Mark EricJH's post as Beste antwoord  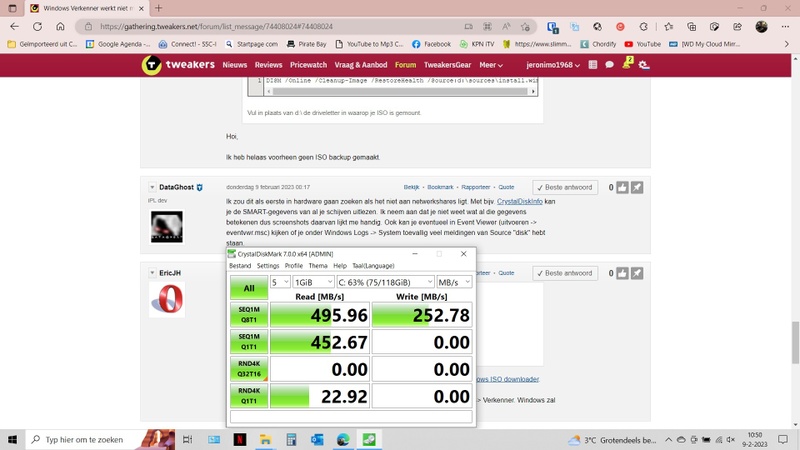click(565, 273)
